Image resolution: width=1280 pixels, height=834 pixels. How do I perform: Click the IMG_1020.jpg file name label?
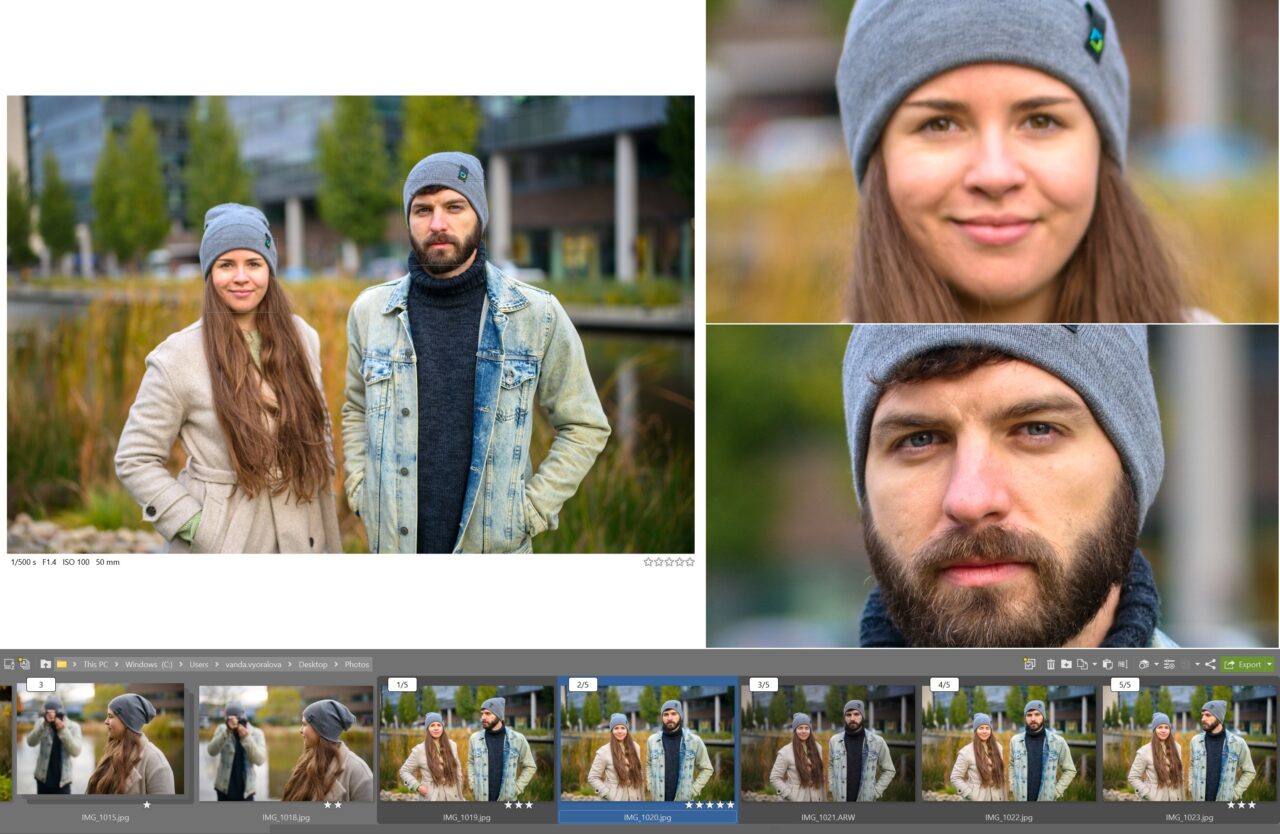tap(648, 817)
